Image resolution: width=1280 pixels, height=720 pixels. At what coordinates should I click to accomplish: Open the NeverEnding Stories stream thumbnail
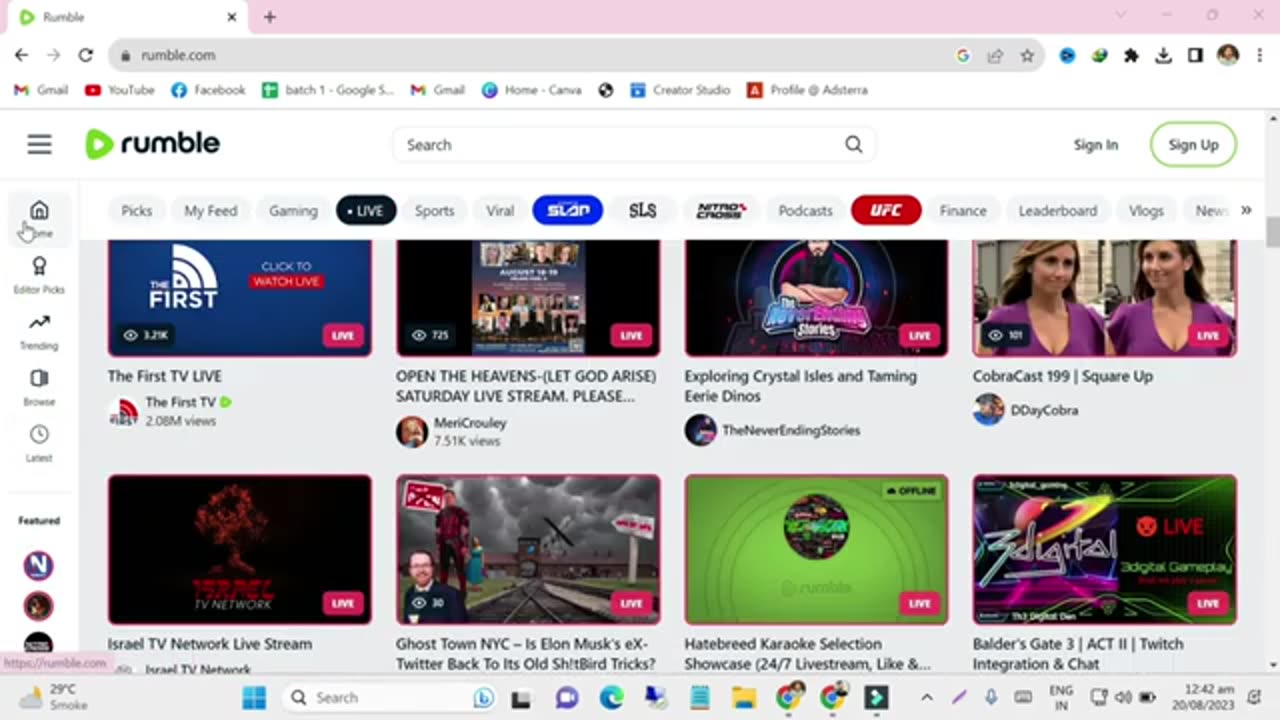[816, 298]
